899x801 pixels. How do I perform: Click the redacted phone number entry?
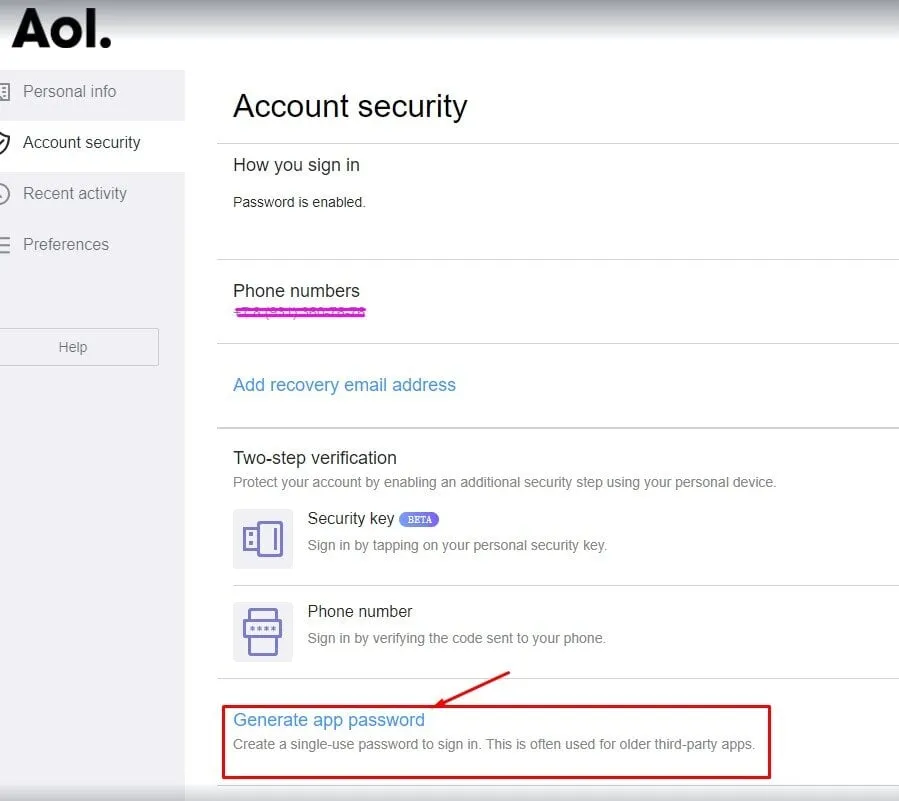[x=300, y=312]
